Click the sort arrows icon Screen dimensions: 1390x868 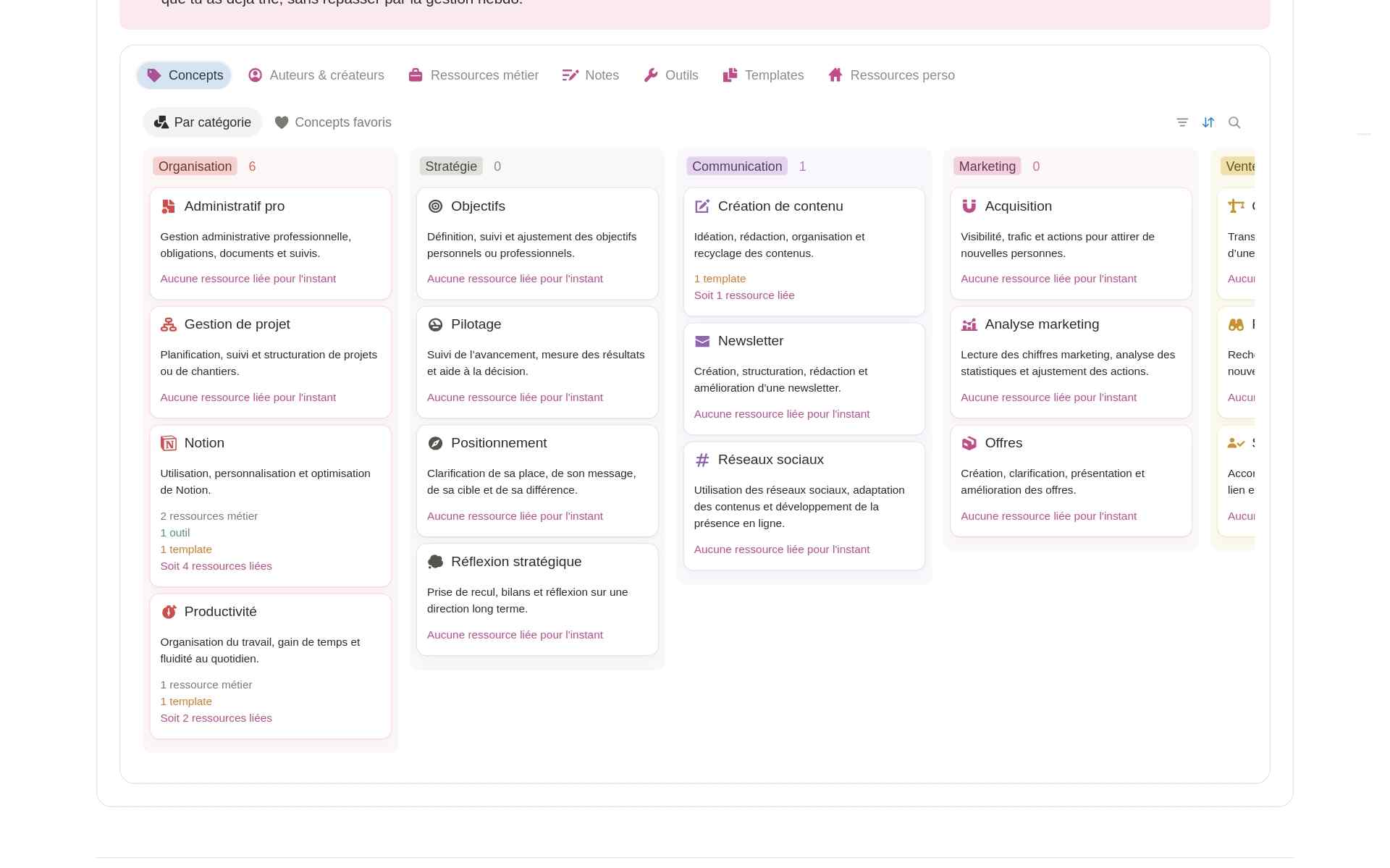pos(1208,122)
